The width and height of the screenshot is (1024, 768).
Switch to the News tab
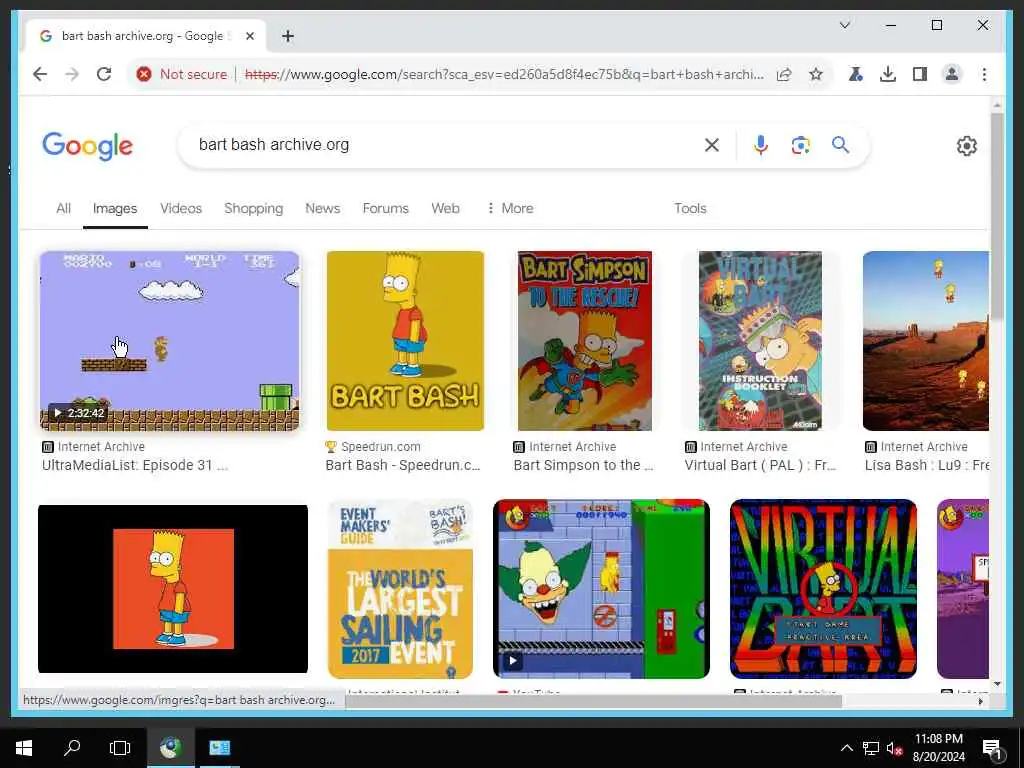point(323,208)
